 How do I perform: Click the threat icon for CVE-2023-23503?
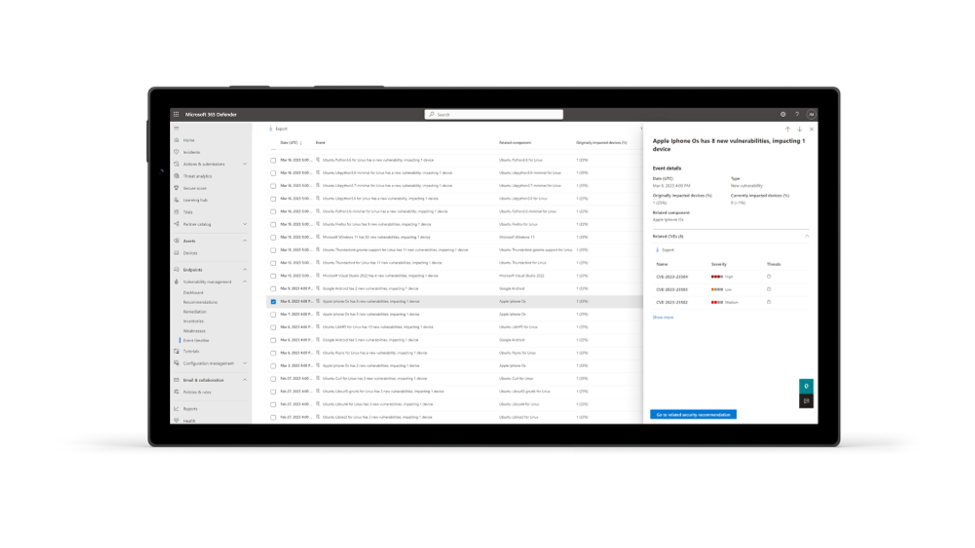[769, 289]
